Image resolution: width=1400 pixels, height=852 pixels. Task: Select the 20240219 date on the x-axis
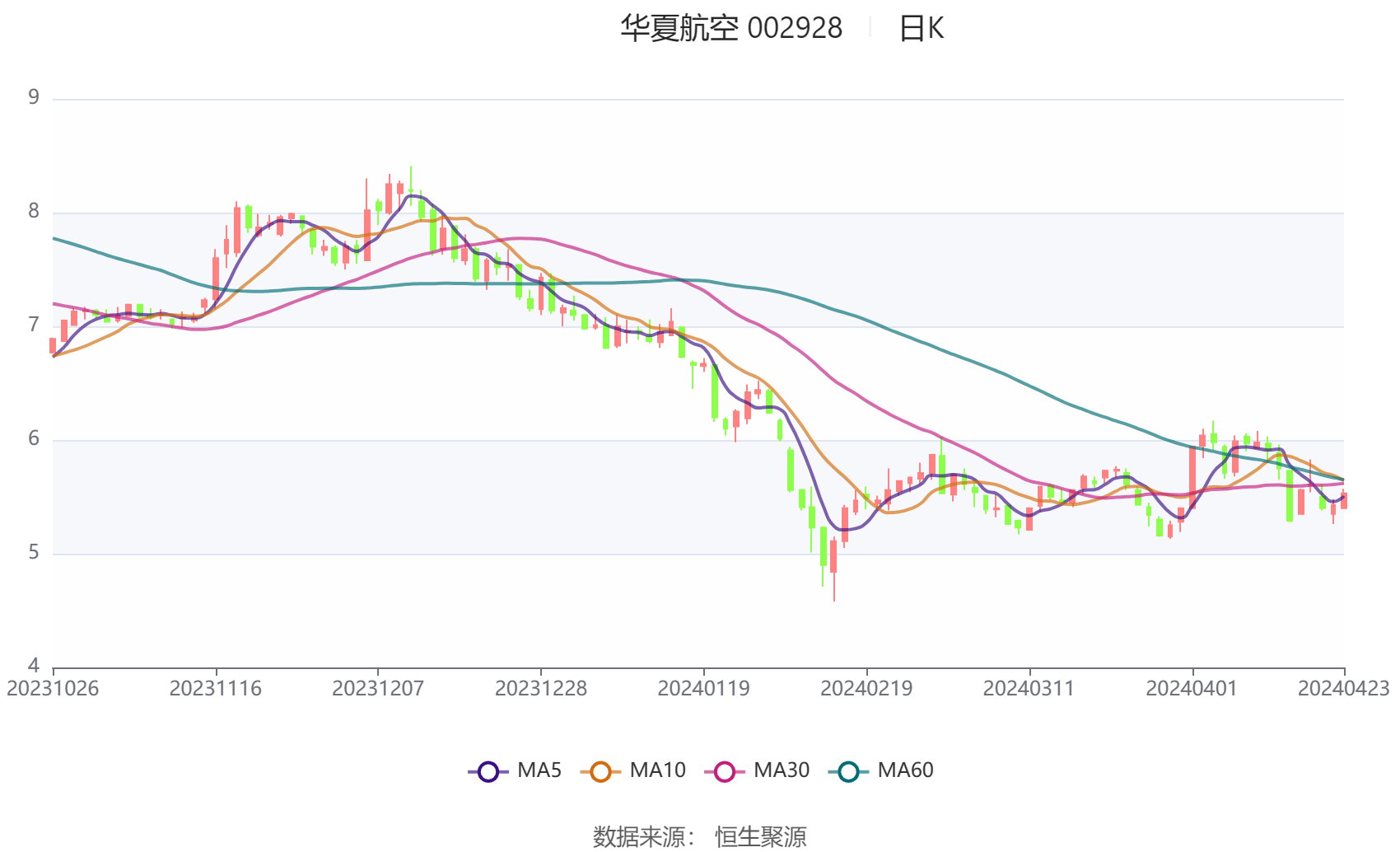click(x=866, y=688)
